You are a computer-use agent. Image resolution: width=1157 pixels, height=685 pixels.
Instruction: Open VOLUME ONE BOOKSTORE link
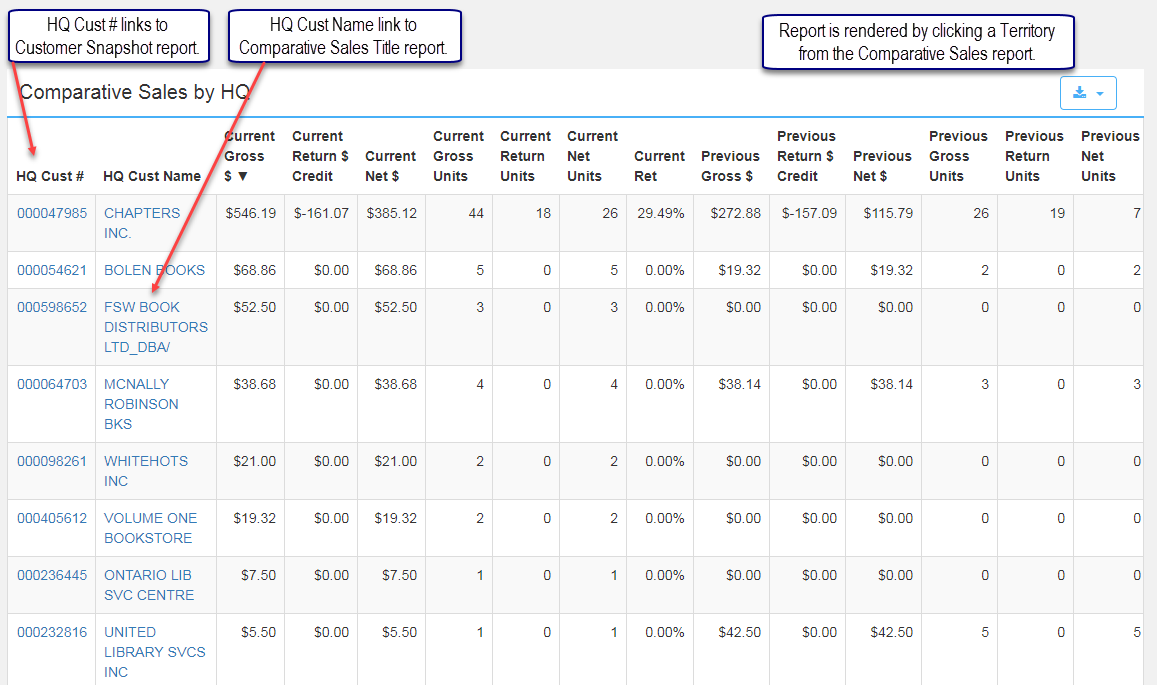(x=151, y=528)
